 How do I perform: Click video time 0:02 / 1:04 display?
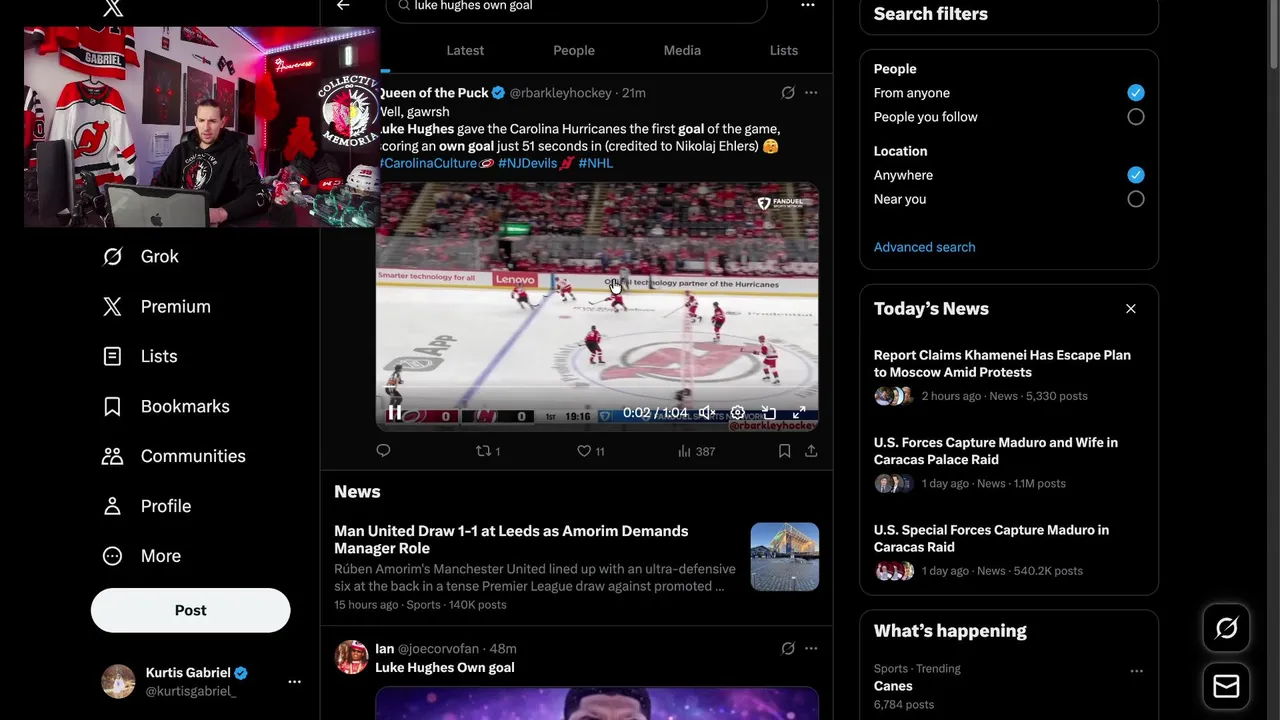point(655,413)
